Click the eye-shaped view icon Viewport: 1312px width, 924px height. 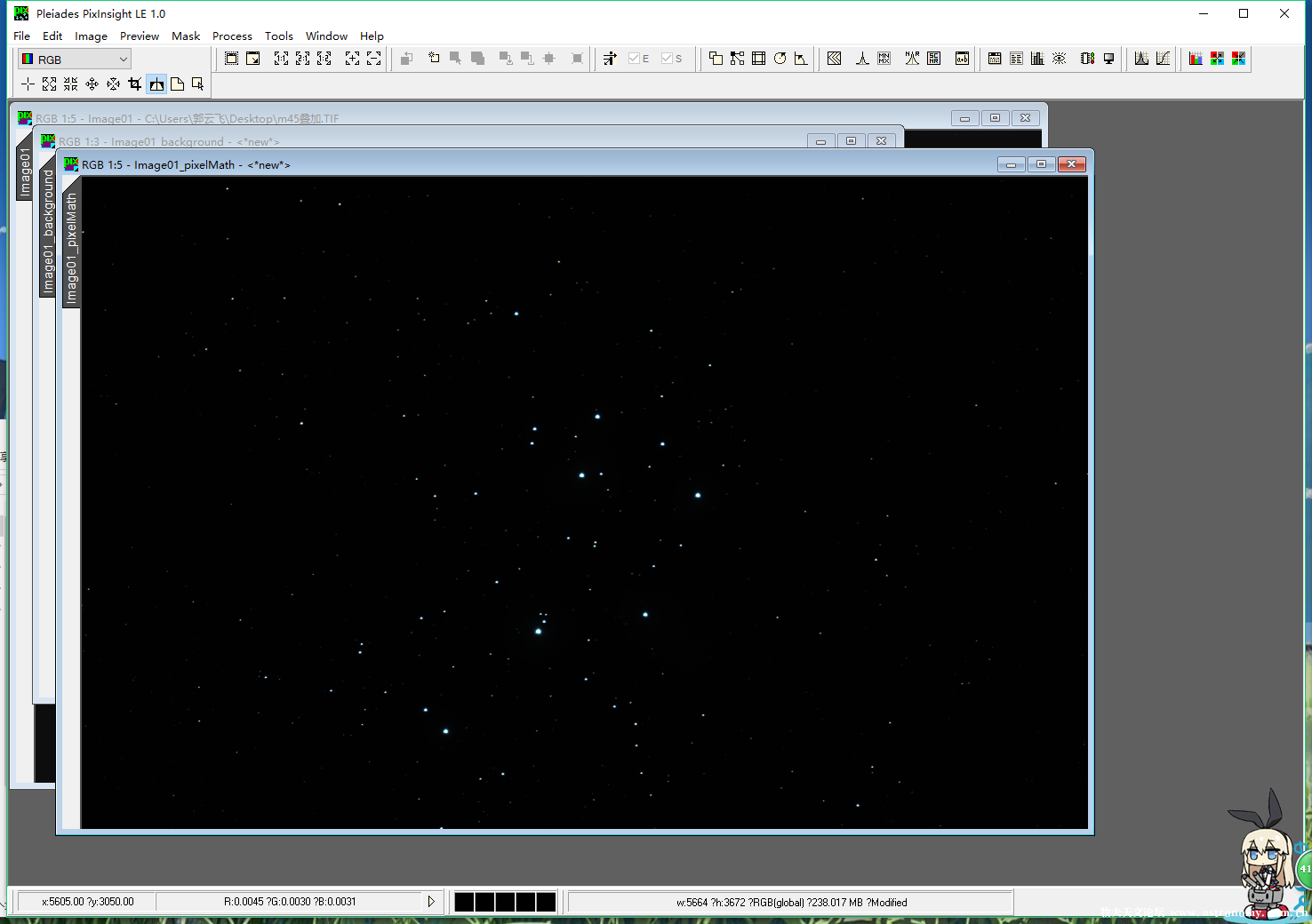click(1060, 59)
